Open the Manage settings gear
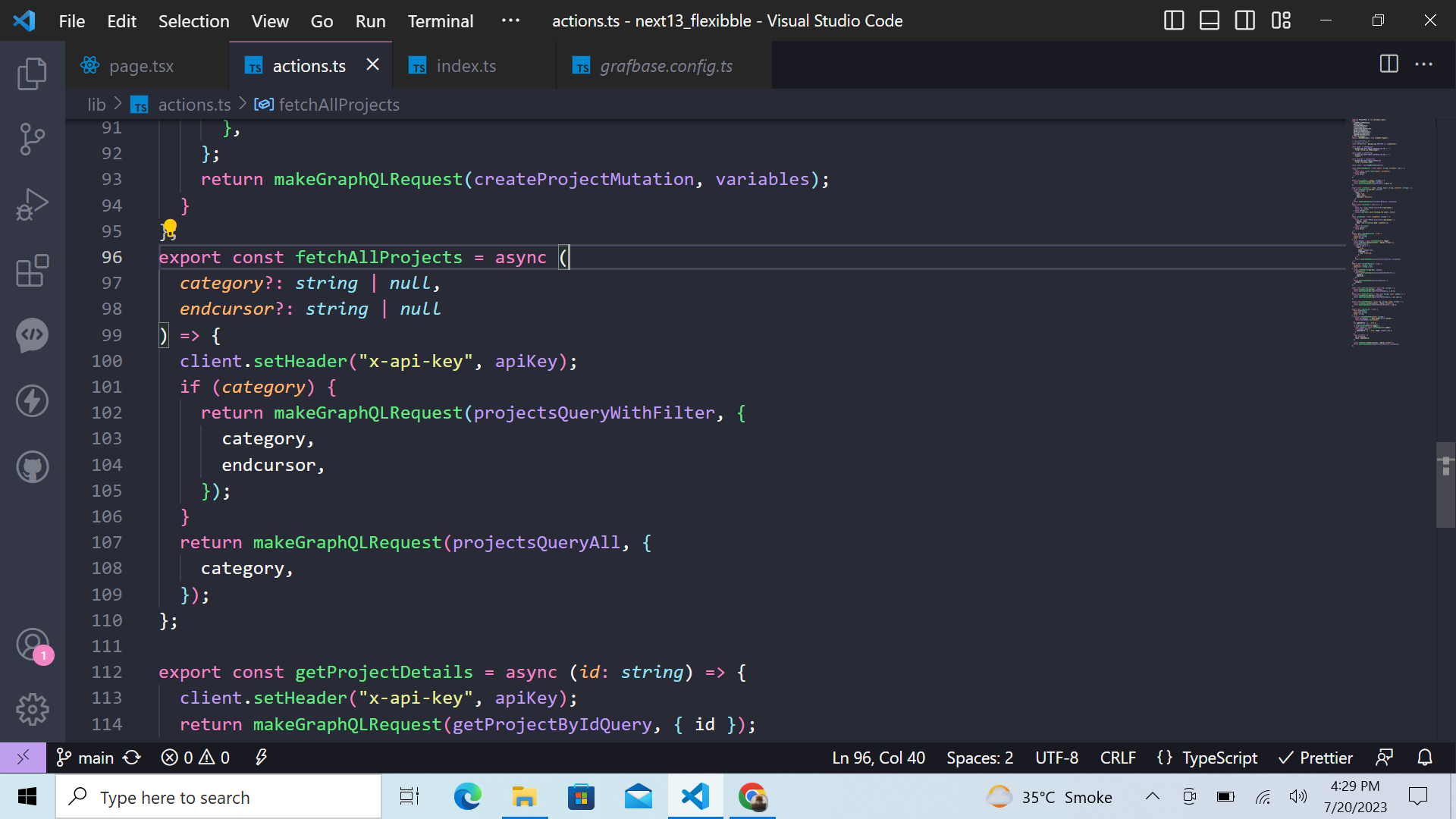Image resolution: width=1456 pixels, height=819 pixels. (x=32, y=709)
